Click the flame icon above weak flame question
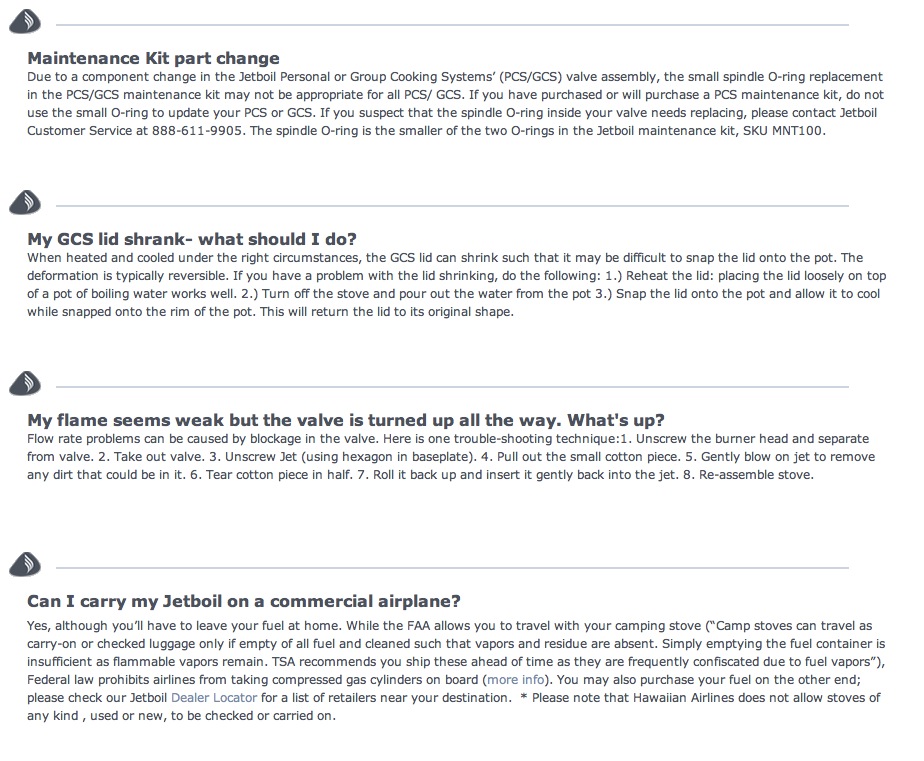 [25, 384]
